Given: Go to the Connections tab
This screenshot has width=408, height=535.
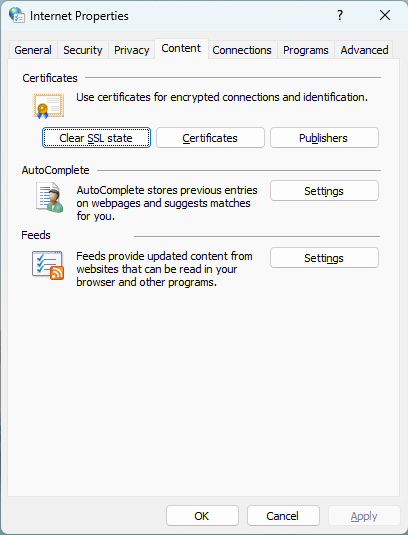Looking at the screenshot, I should [x=242, y=50].
